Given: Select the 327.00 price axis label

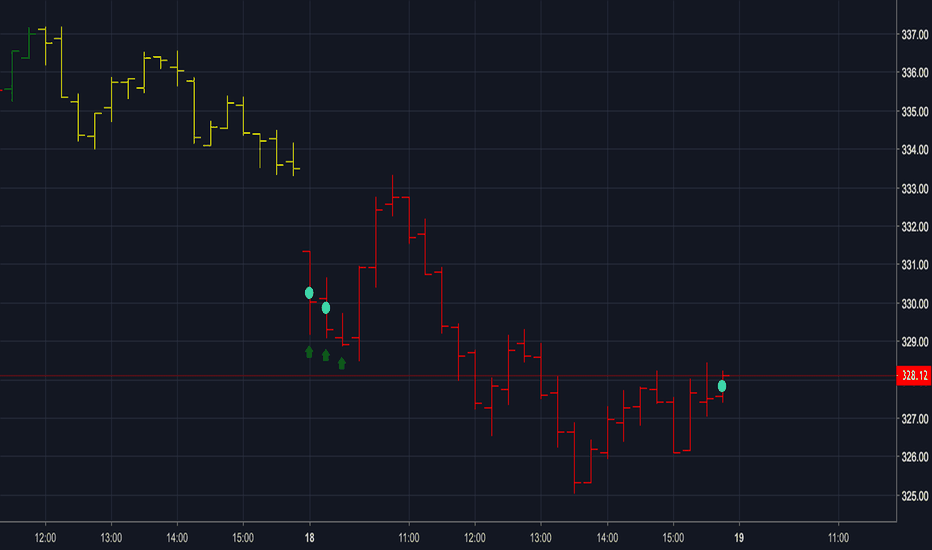Looking at the screenshot, I should [x=915, y=419].
